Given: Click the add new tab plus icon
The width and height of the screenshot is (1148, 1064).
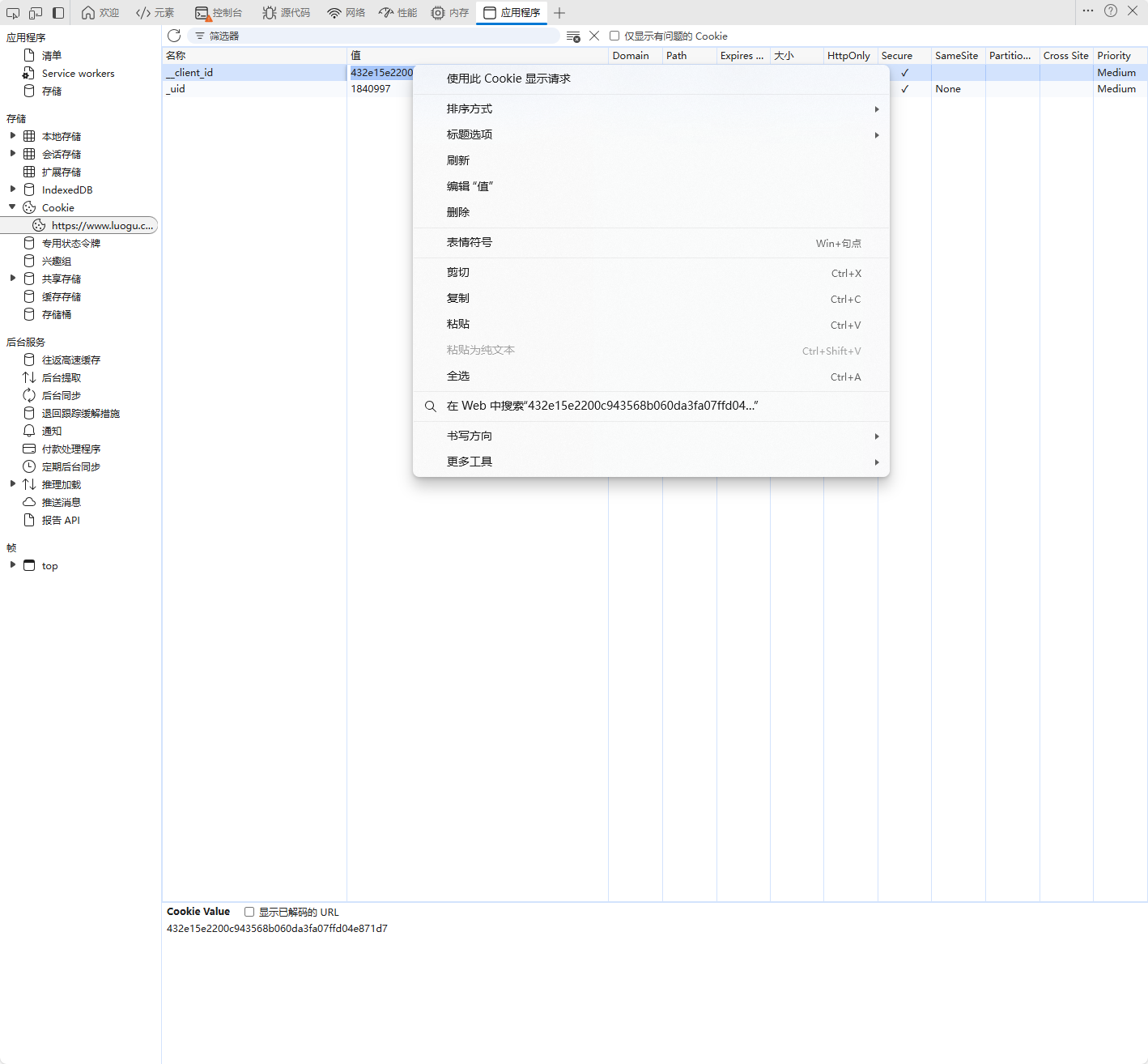Looking at the screenshot, I should pyautogui.click(x=559, y=13).
